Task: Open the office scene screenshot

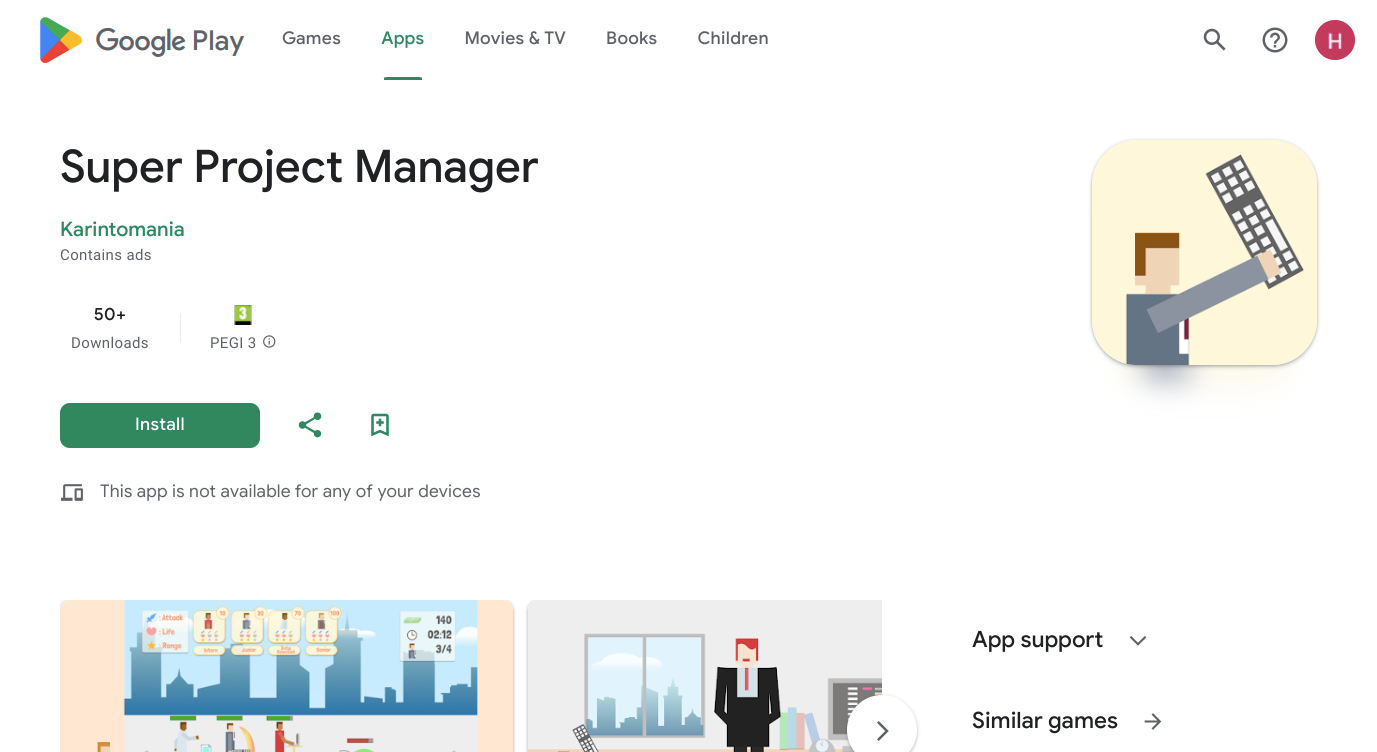Action: pos(704,676)
